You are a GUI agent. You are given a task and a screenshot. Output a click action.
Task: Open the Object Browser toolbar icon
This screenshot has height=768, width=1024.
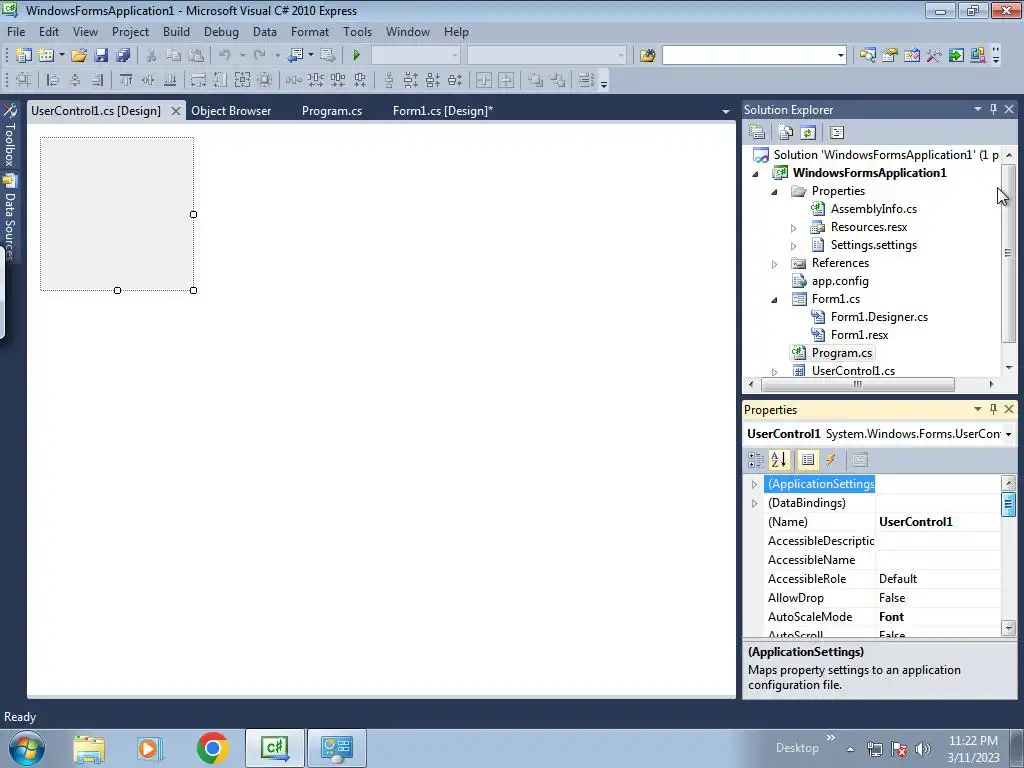912,56
